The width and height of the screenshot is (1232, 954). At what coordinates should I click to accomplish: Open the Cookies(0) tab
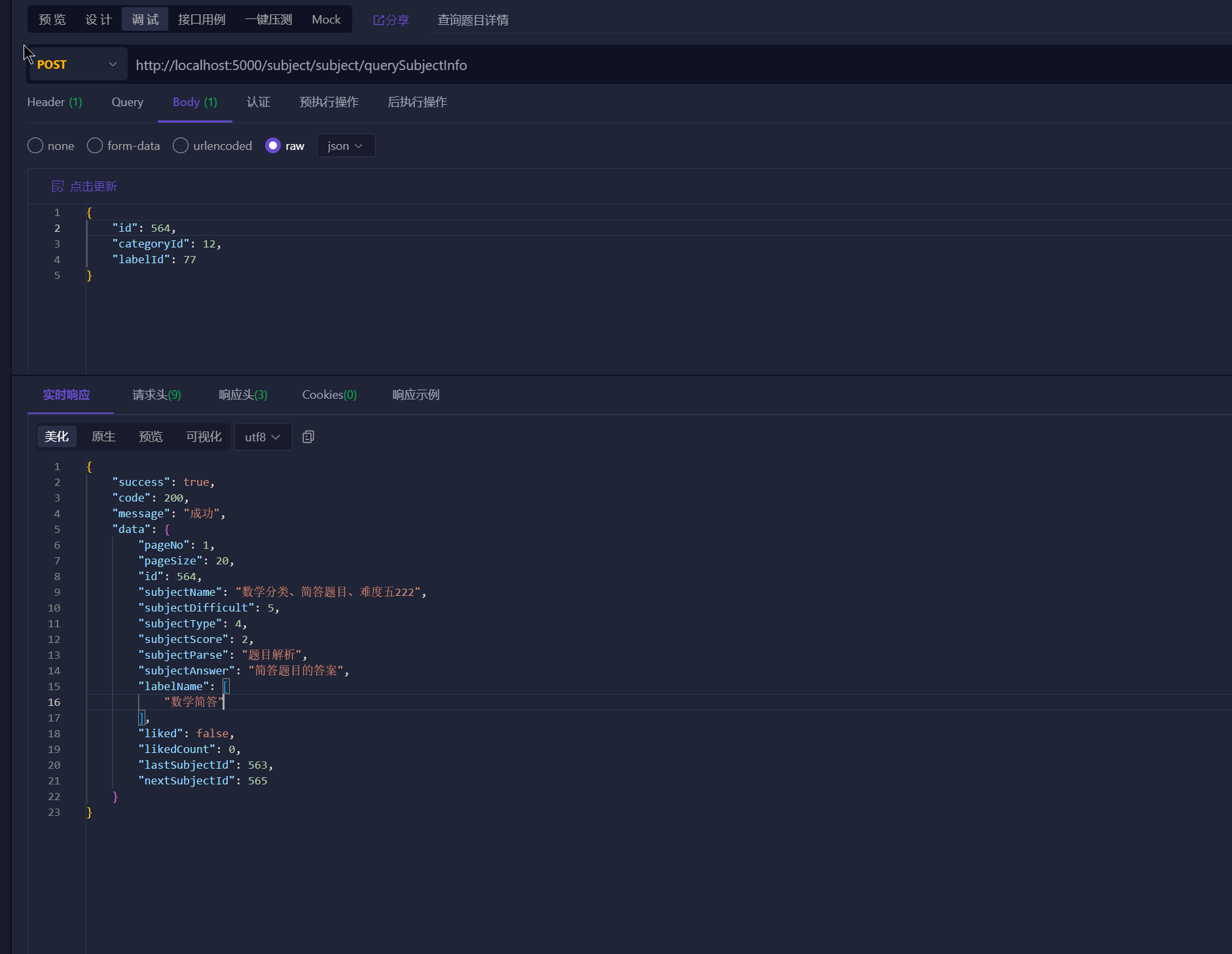point(329,395)
